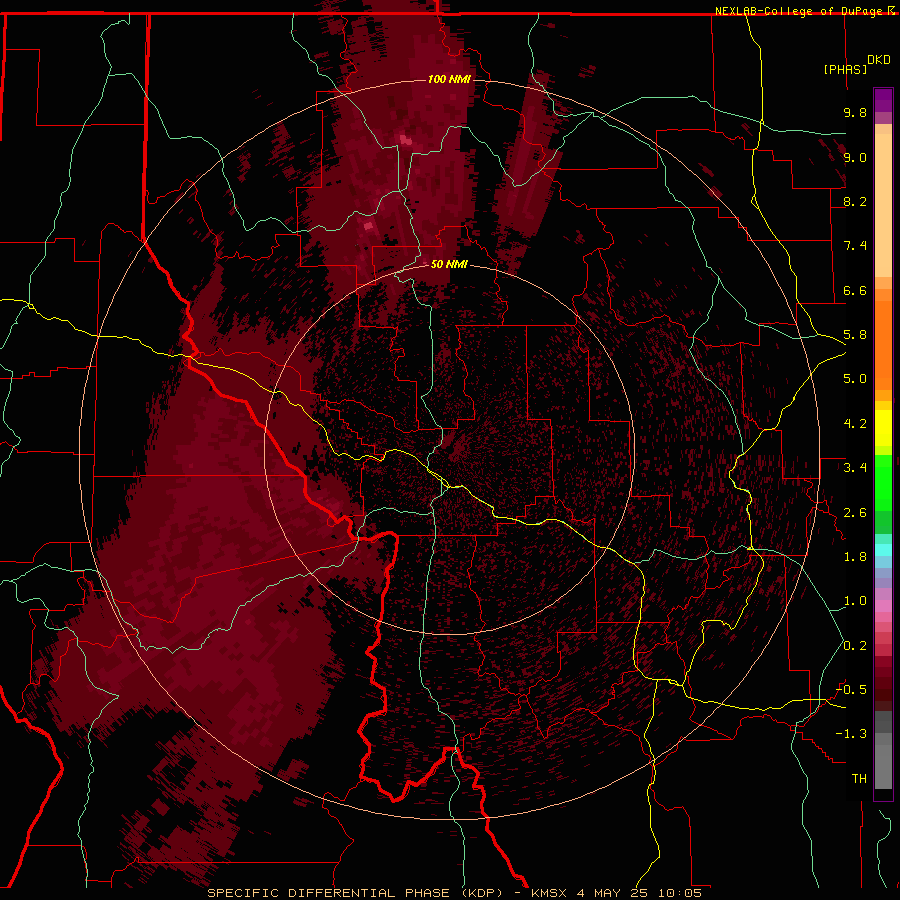Pick the cyan segment of the color bar
Image resolution: width=900 pixels, height=900 pixels.
click(x=883, y=550)
